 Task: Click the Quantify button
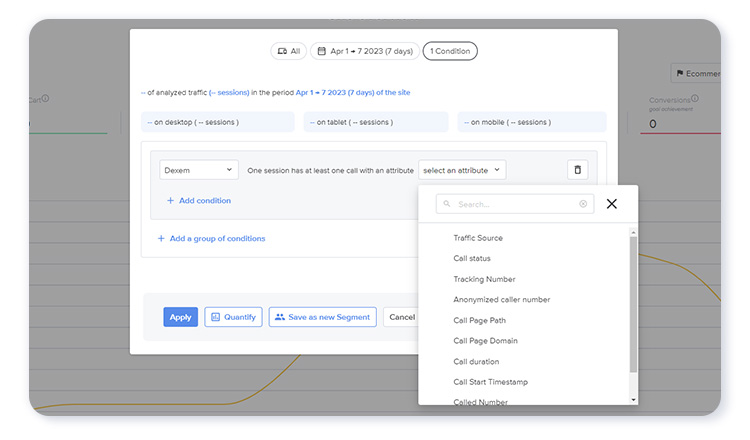coord(233,317)
